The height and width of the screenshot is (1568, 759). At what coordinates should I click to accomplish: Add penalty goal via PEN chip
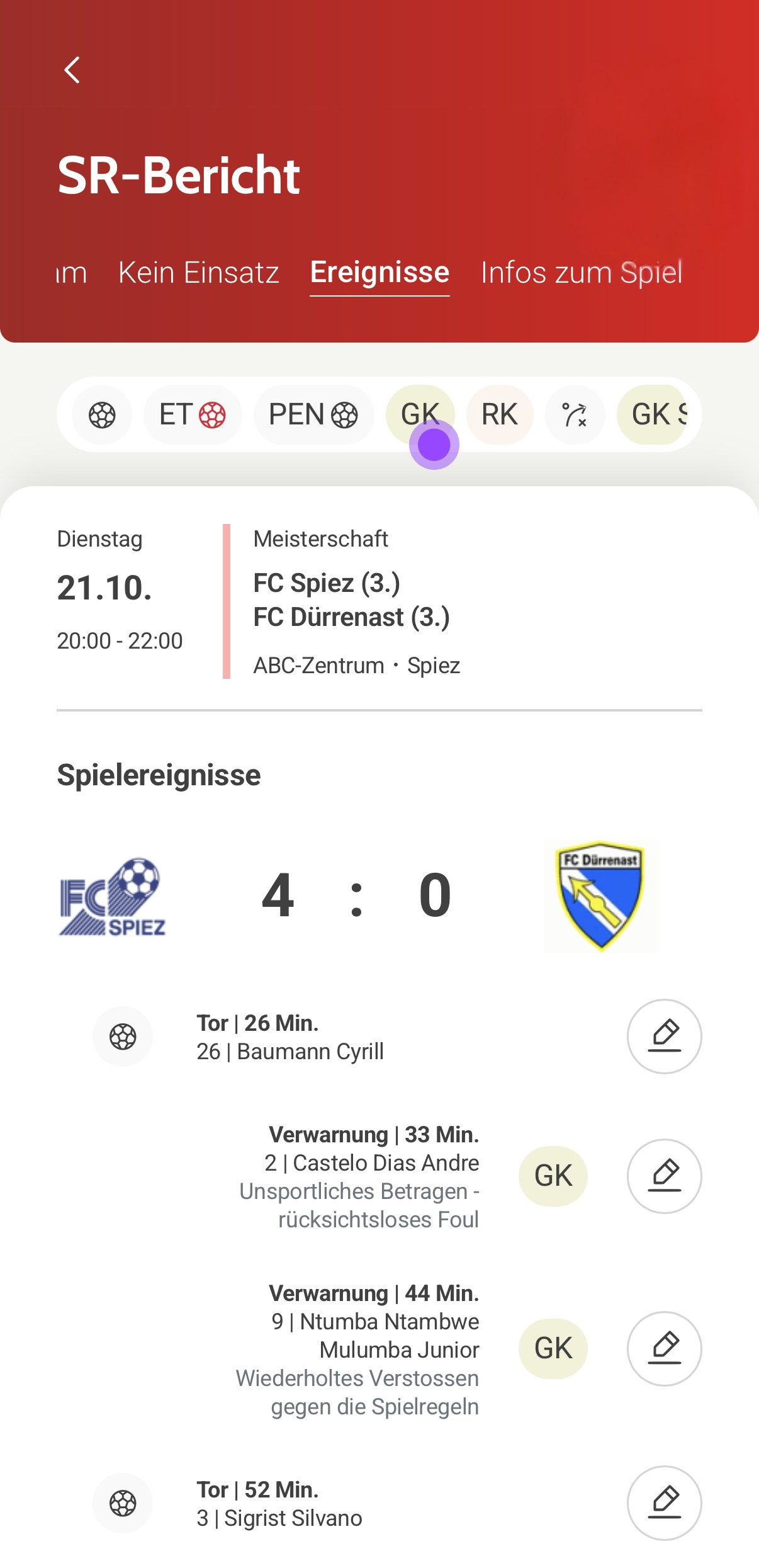pyautogui.click(x=313, y=415)
